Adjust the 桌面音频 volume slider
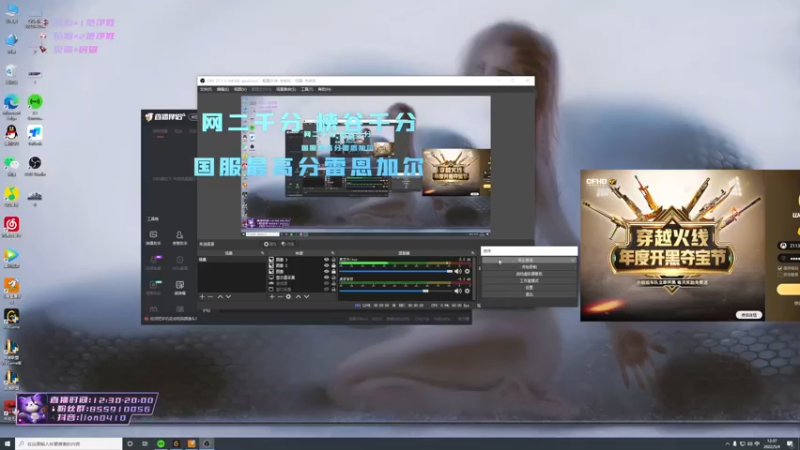 pos(396,291)
